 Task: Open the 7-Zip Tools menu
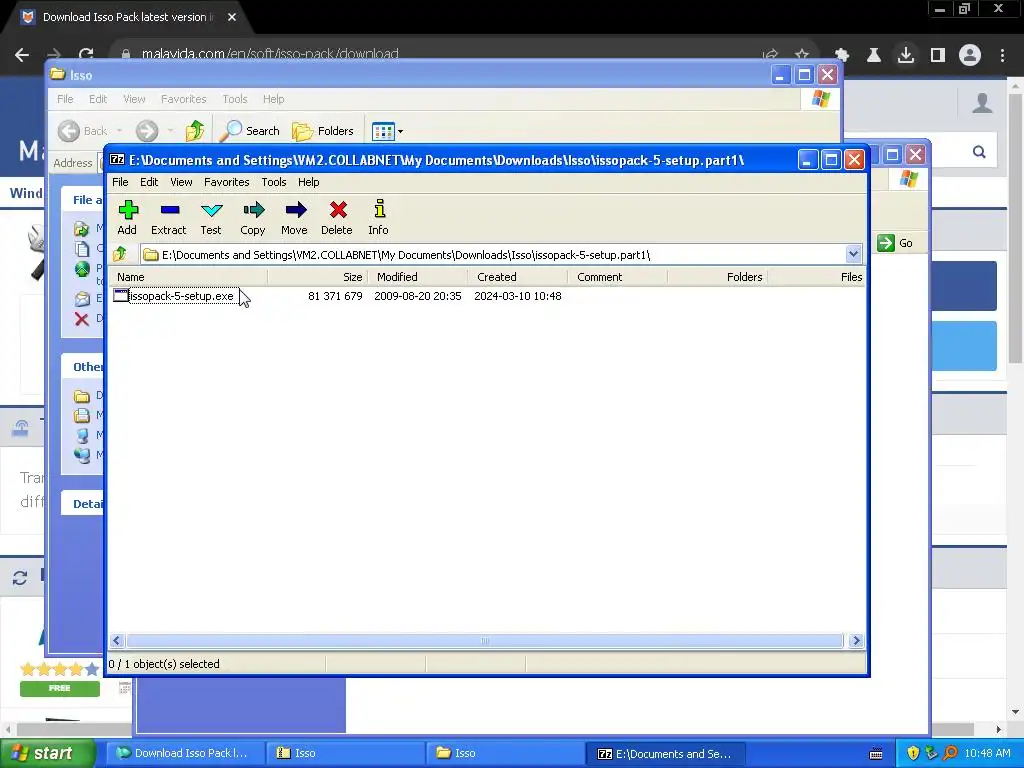point(274,182)
